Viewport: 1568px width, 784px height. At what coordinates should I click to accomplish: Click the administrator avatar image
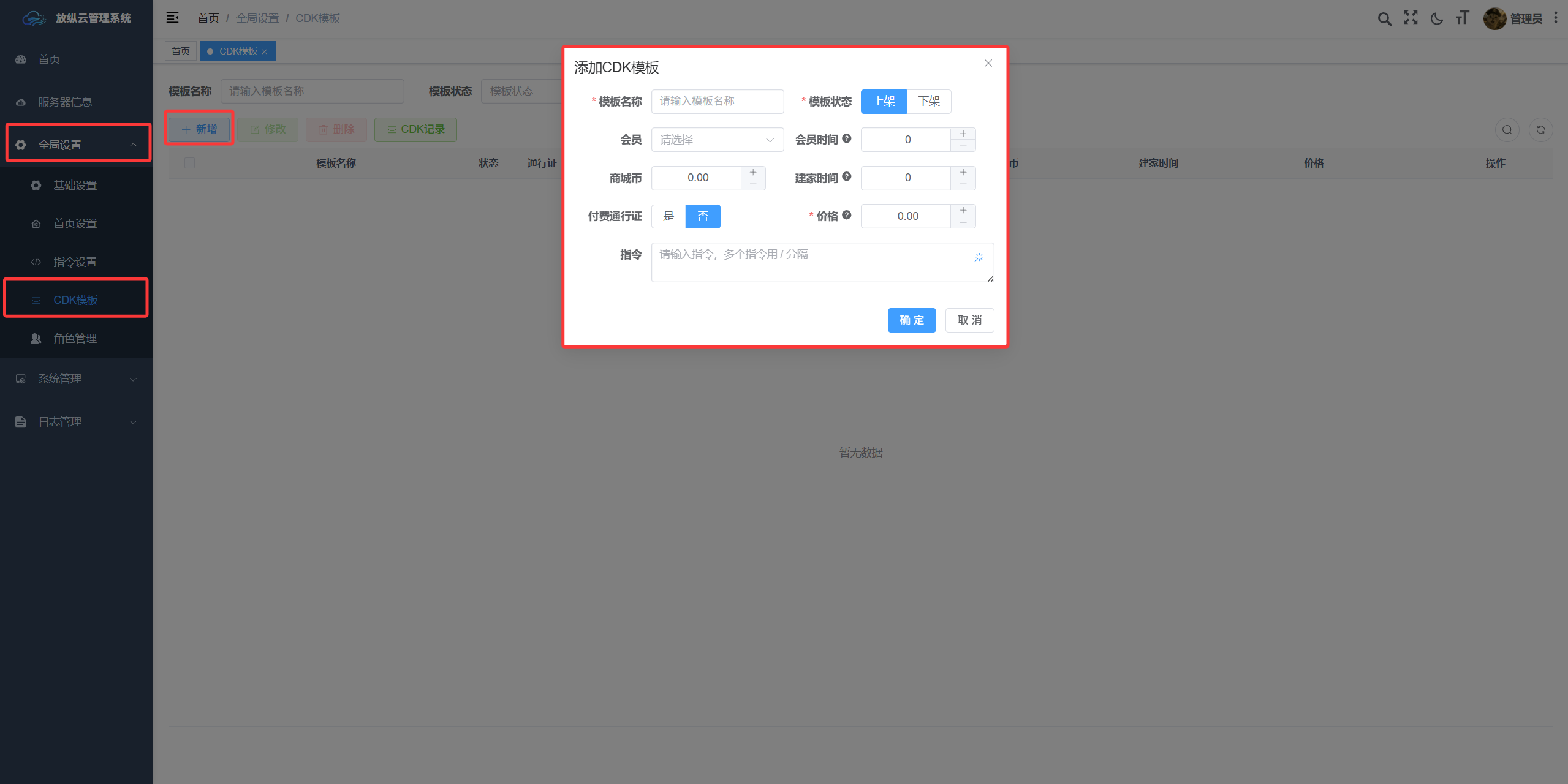1494,18
